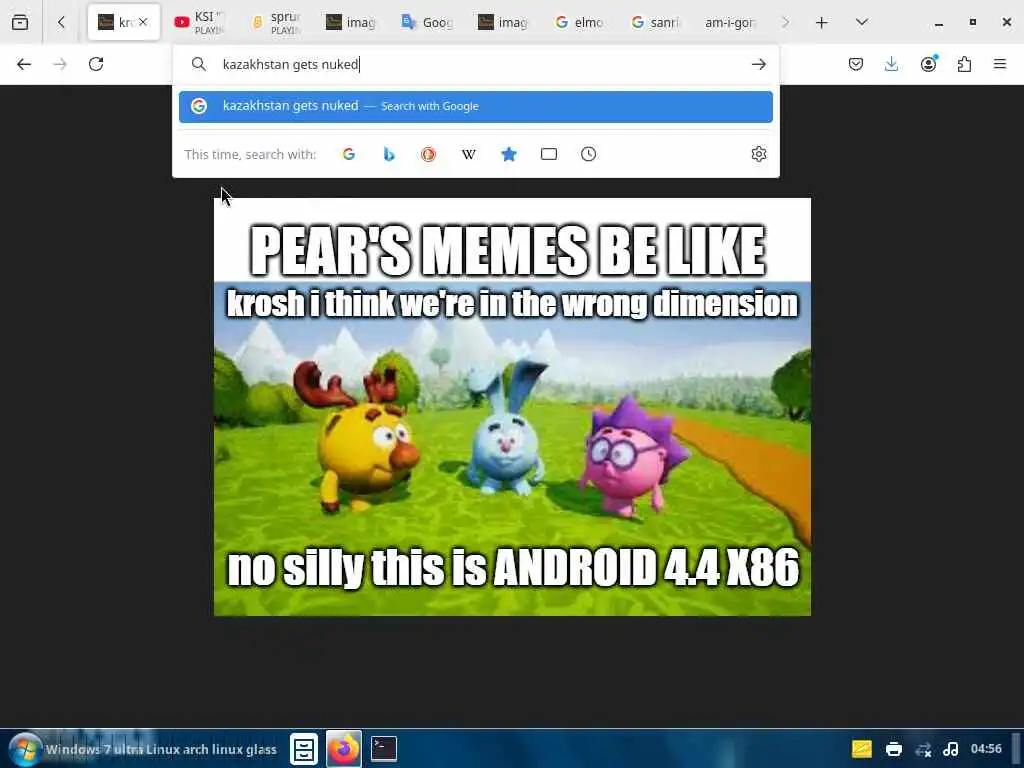Click inside the address bar text field
This screenshot has width=1024, height=768.
click(x=483, y=64)
